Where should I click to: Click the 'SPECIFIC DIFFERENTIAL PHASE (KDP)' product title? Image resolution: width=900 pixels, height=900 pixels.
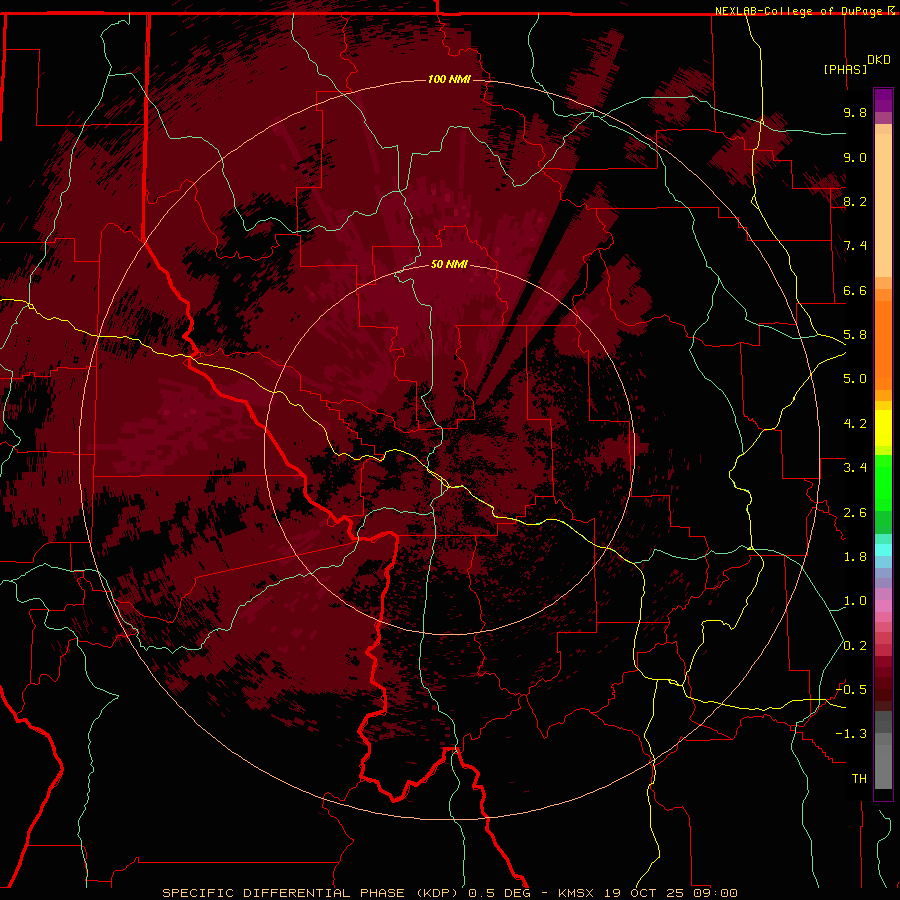point(313,893)
